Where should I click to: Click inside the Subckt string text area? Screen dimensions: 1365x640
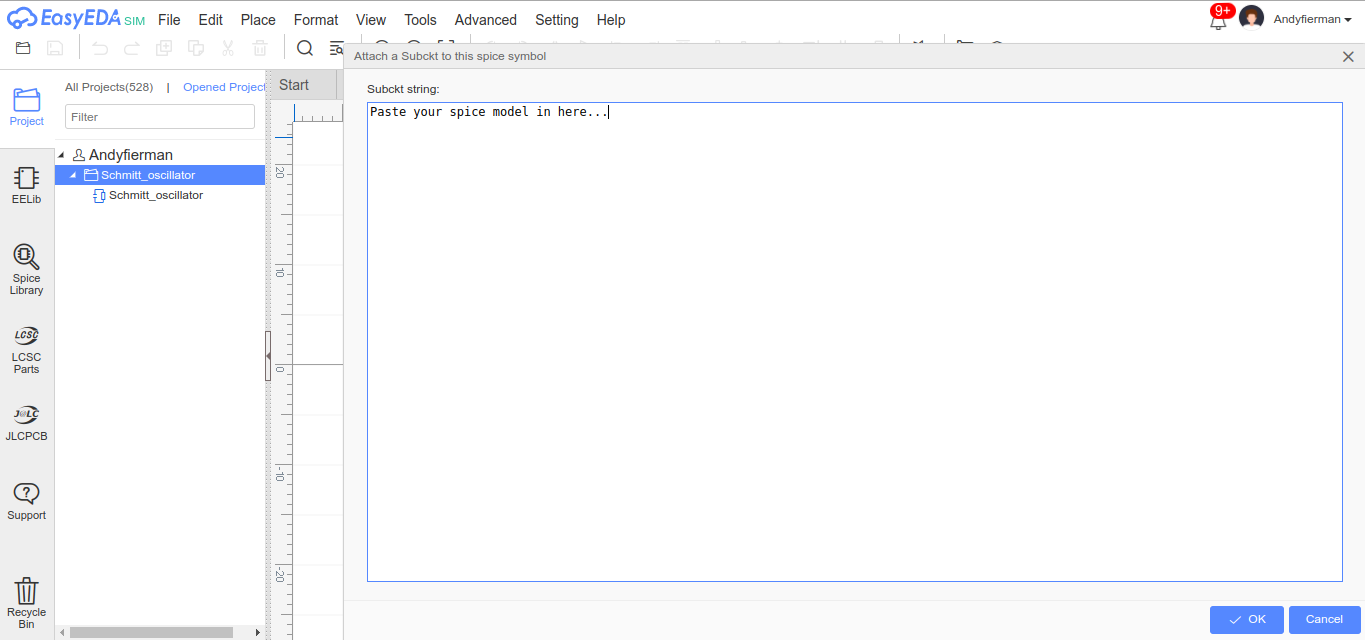854,342
